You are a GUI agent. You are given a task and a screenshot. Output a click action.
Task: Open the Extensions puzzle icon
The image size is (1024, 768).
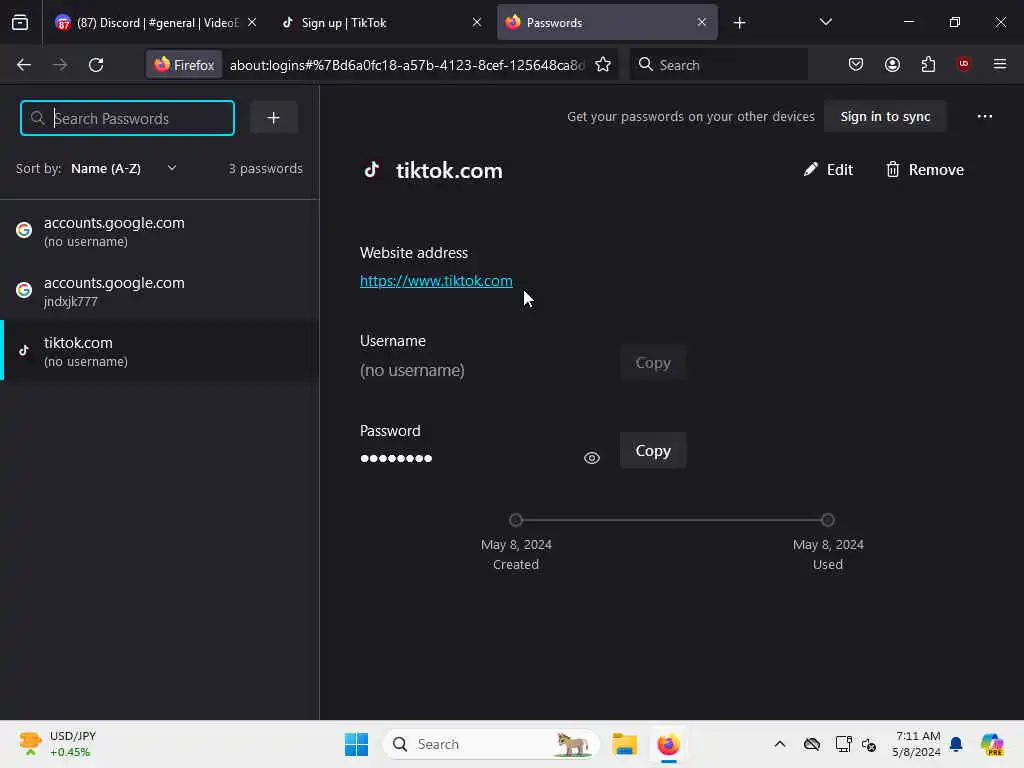[x=928, y=64]
